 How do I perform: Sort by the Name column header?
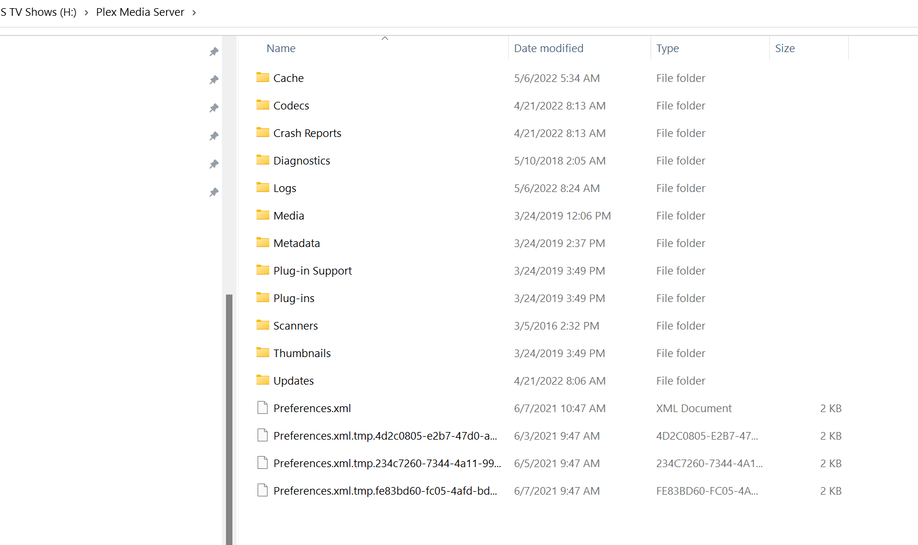[x=281, y=49]
